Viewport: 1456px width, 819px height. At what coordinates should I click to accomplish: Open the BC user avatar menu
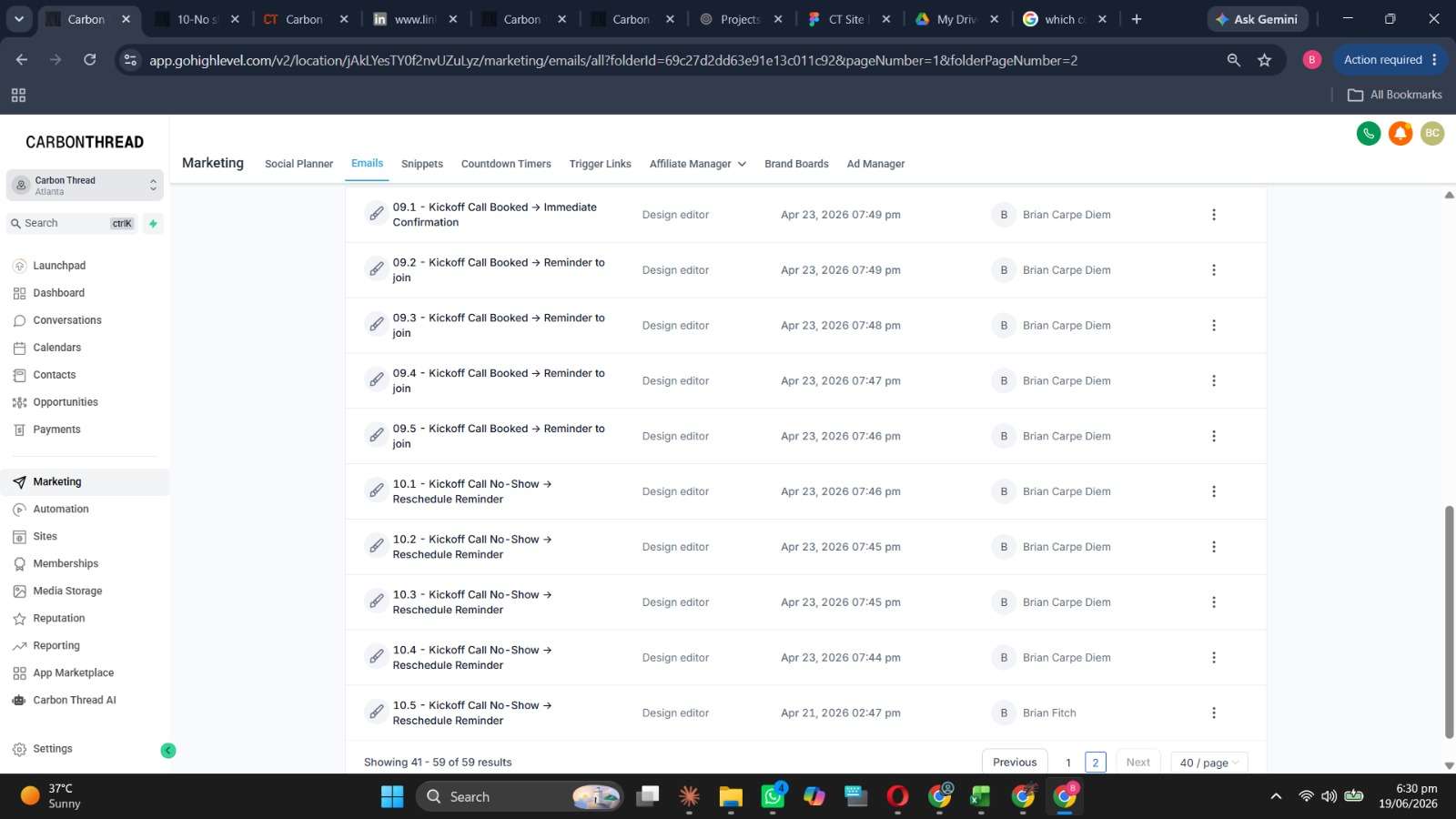pyautogui.click(x=1432, y=134)
